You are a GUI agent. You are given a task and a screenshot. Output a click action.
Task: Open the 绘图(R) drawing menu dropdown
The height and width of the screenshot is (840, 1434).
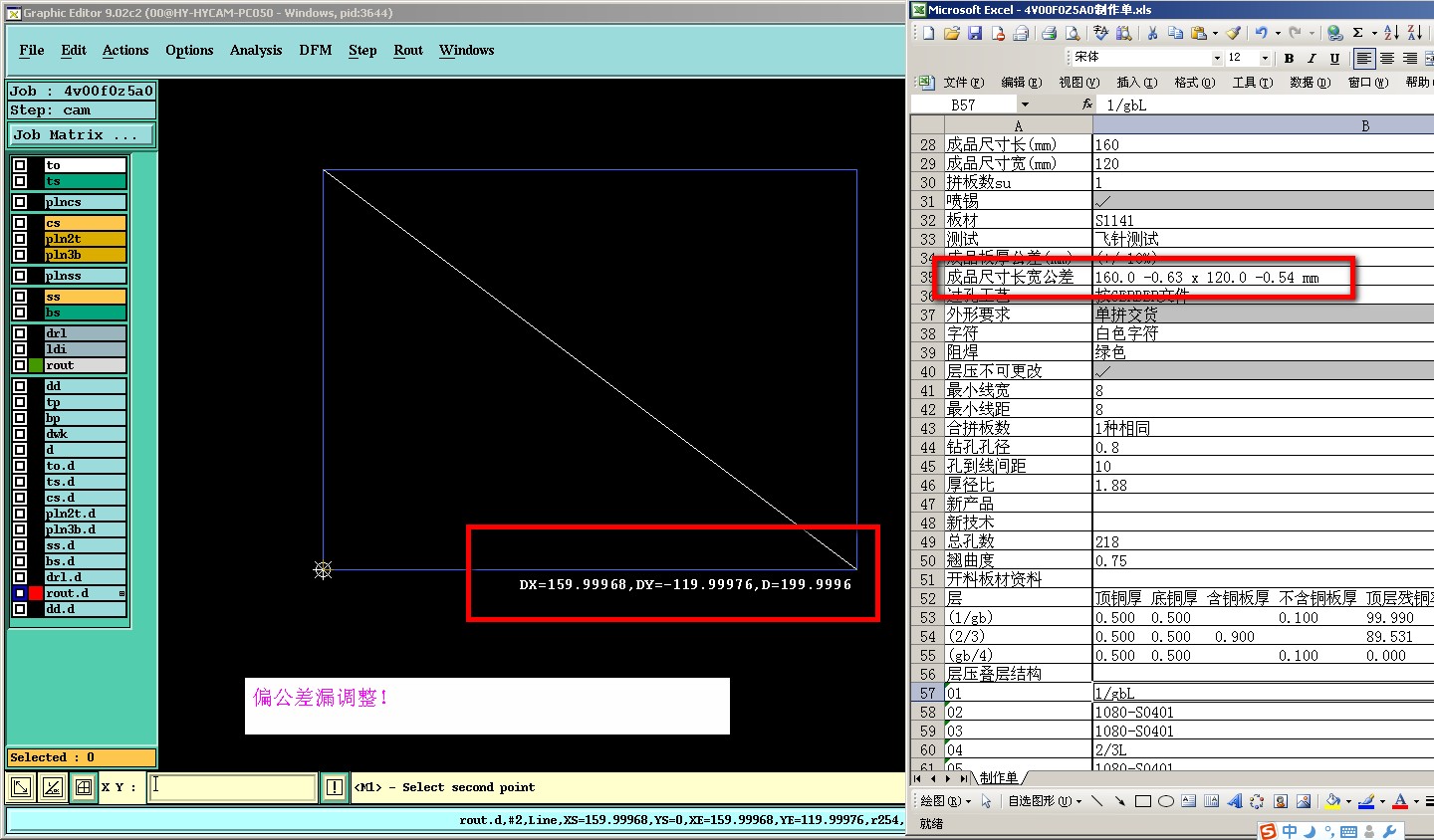click(x=945, y=801)
